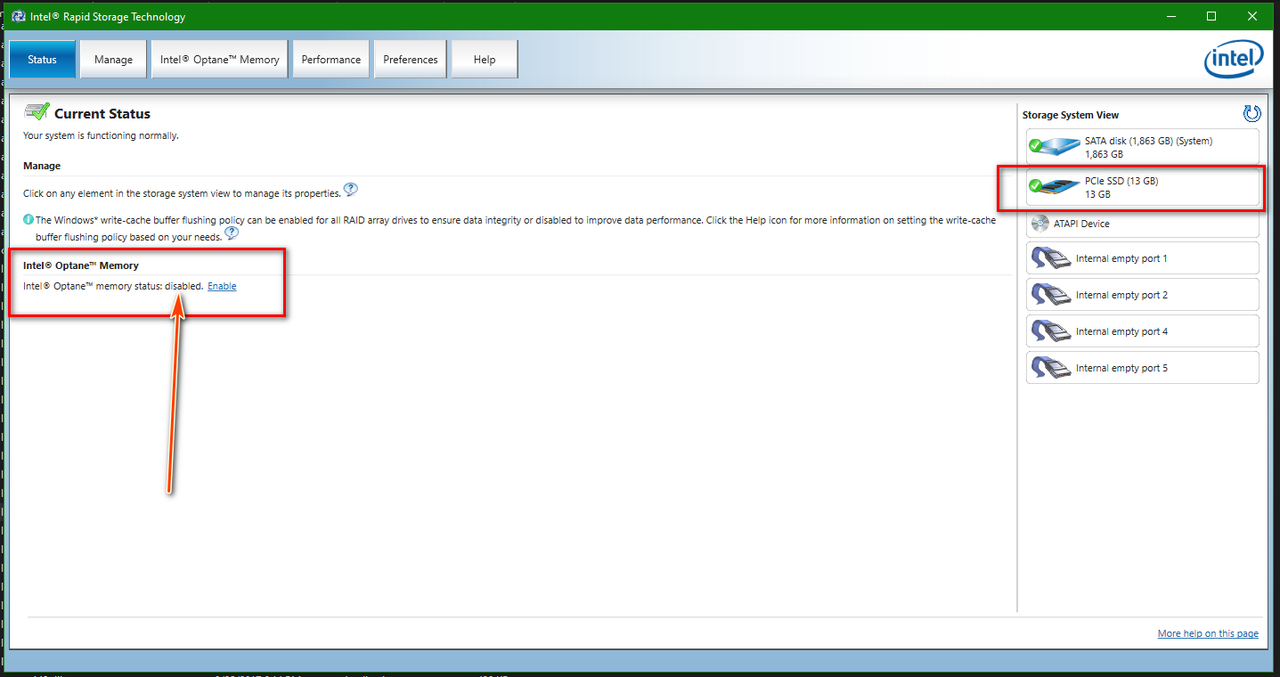Screen dimensions: 1280x677
Task: Open the Intel Optane Memory tab
Action: (x=220, y=59)
